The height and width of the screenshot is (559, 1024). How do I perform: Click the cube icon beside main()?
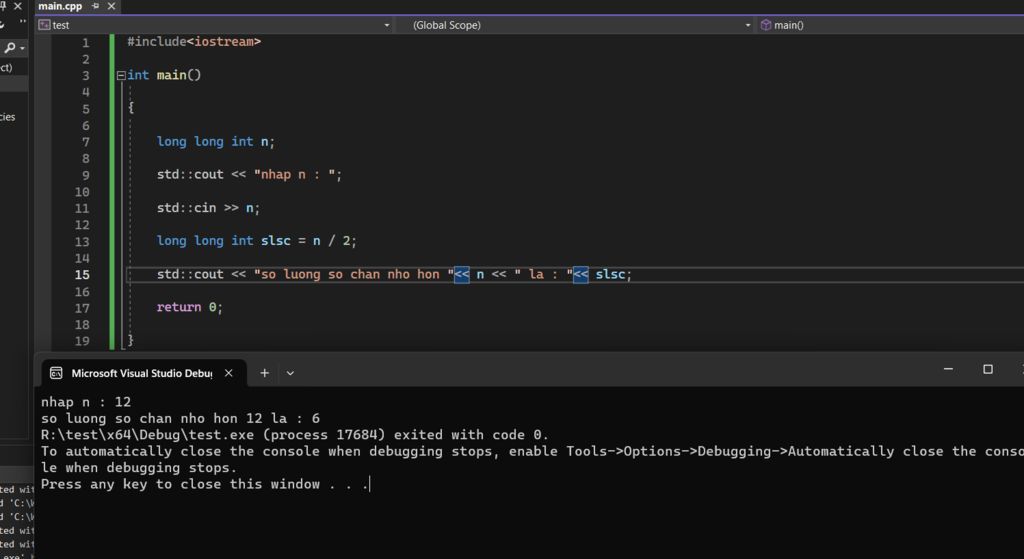[x=766, y=25]
